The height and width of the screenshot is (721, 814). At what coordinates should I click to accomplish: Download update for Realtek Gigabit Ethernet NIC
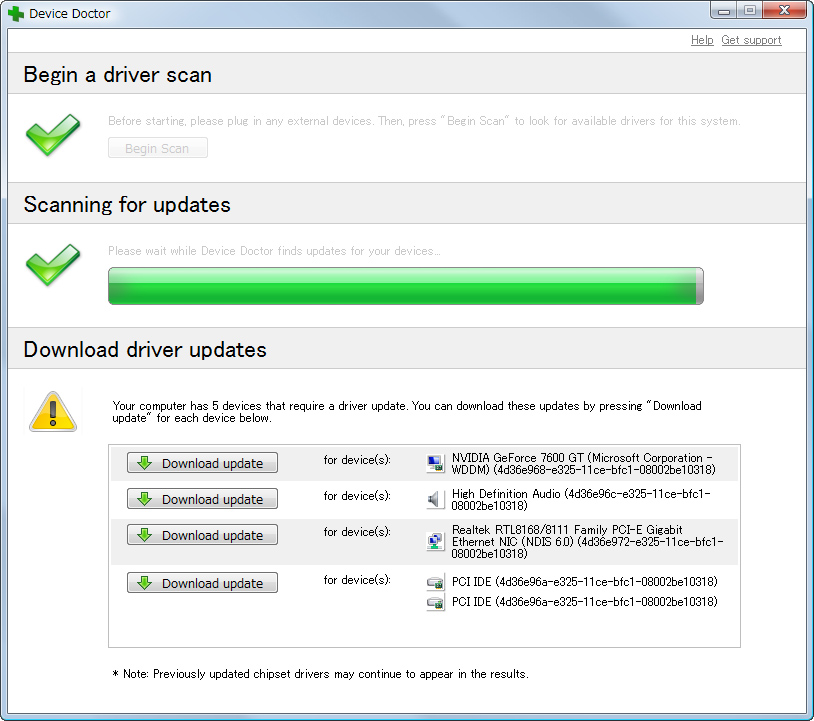coord(202,535)
